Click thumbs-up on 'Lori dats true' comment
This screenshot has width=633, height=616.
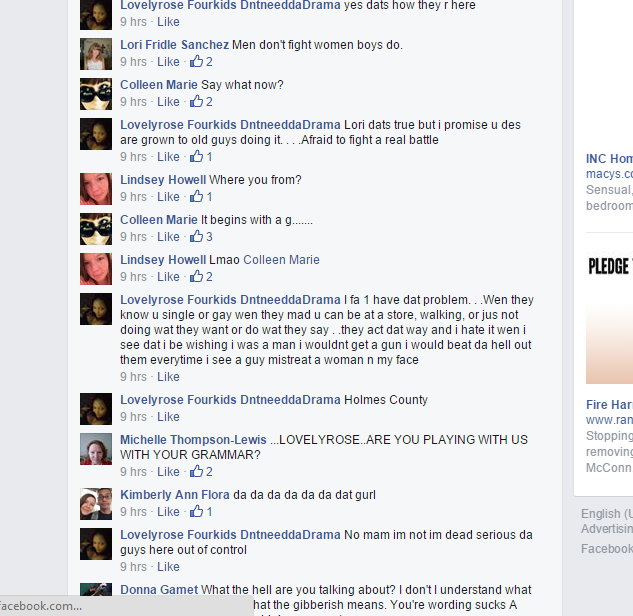pyautogui.click(x=197, y=156)
